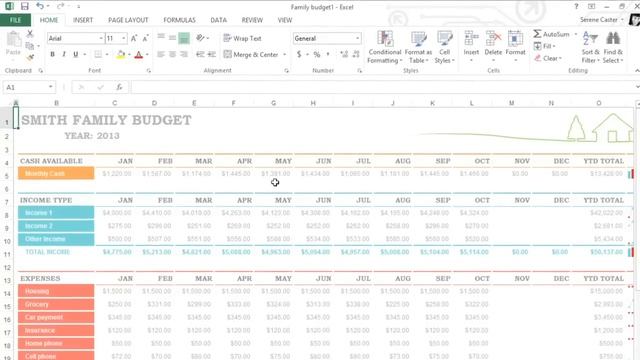640x360 pixels.
Task: Toggle Center horizontal alignment
Action: coord(173,54)
